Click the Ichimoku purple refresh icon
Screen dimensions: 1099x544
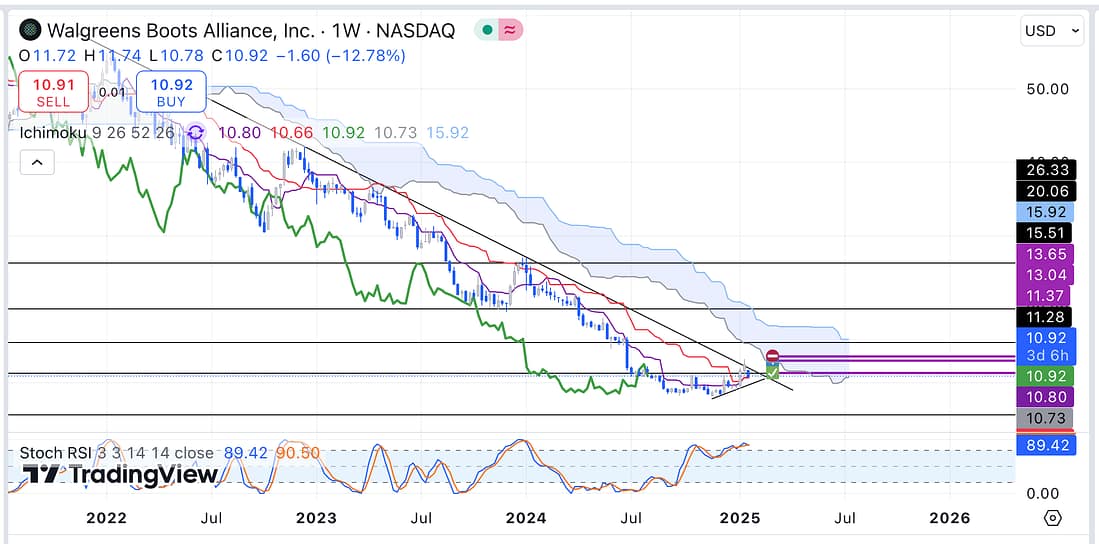pos(196,132)
